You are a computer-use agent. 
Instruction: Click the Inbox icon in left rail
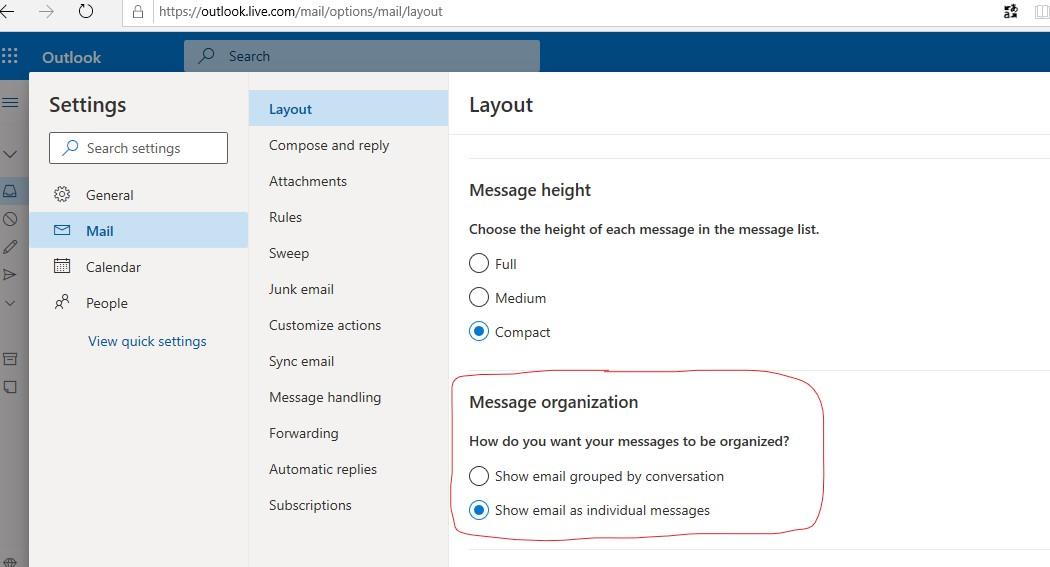pyautogui.click(x=10, y=191)
